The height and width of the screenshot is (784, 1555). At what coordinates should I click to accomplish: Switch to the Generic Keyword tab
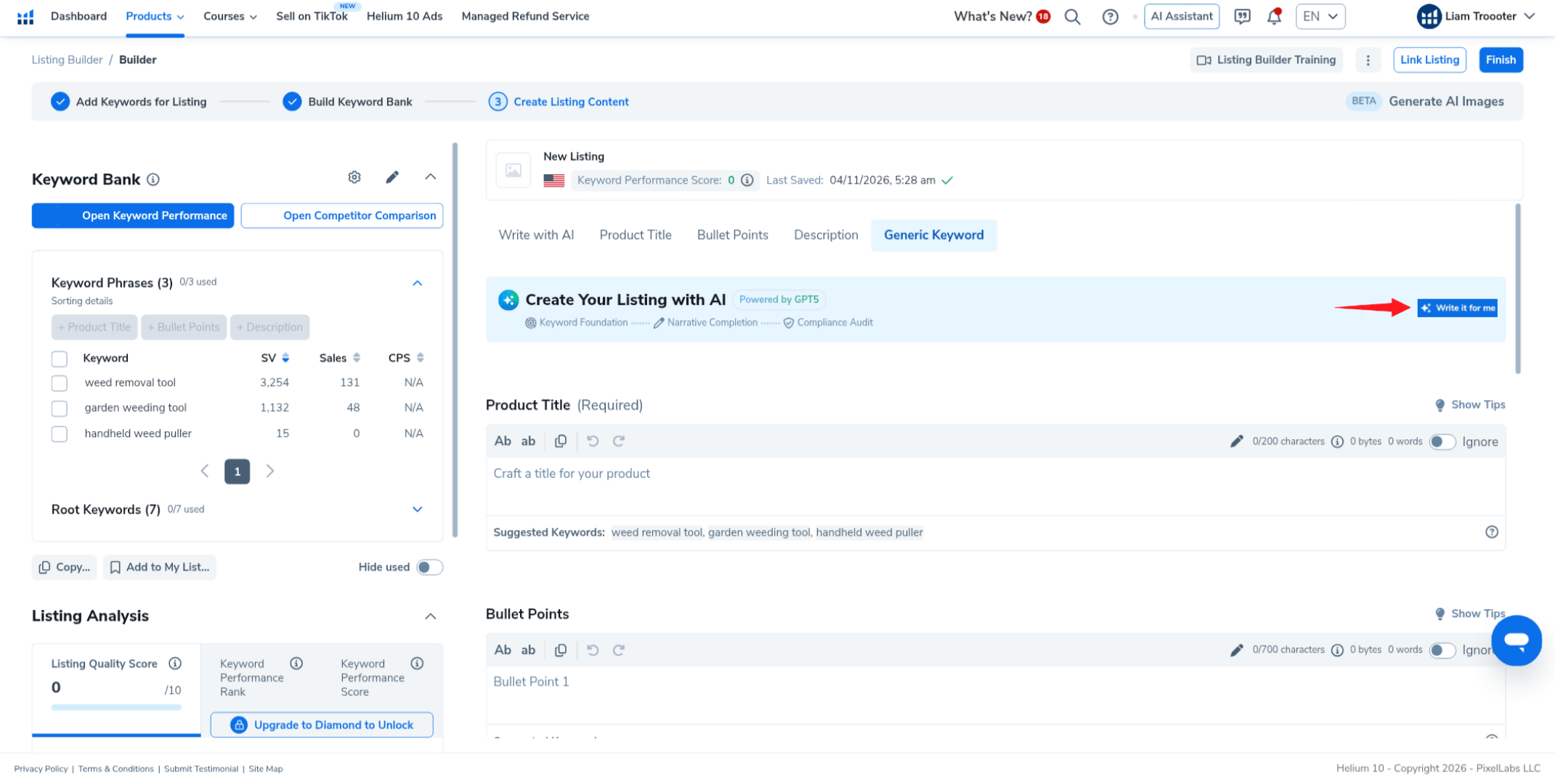[934, 235]
